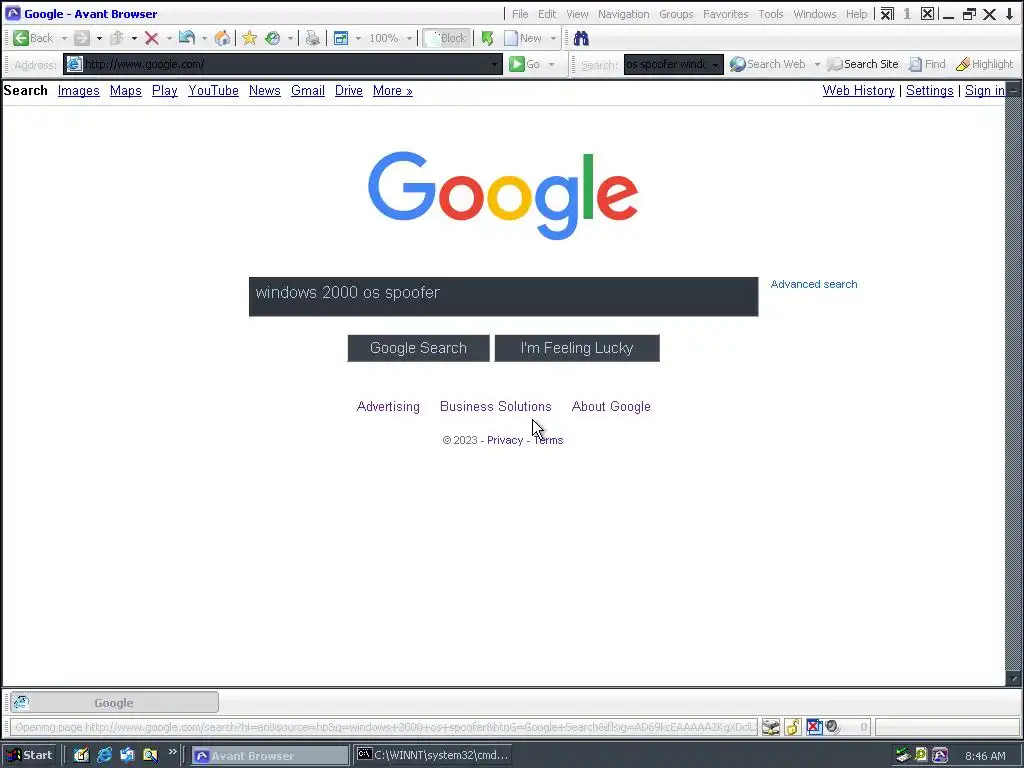Open the Help menu

857,14
